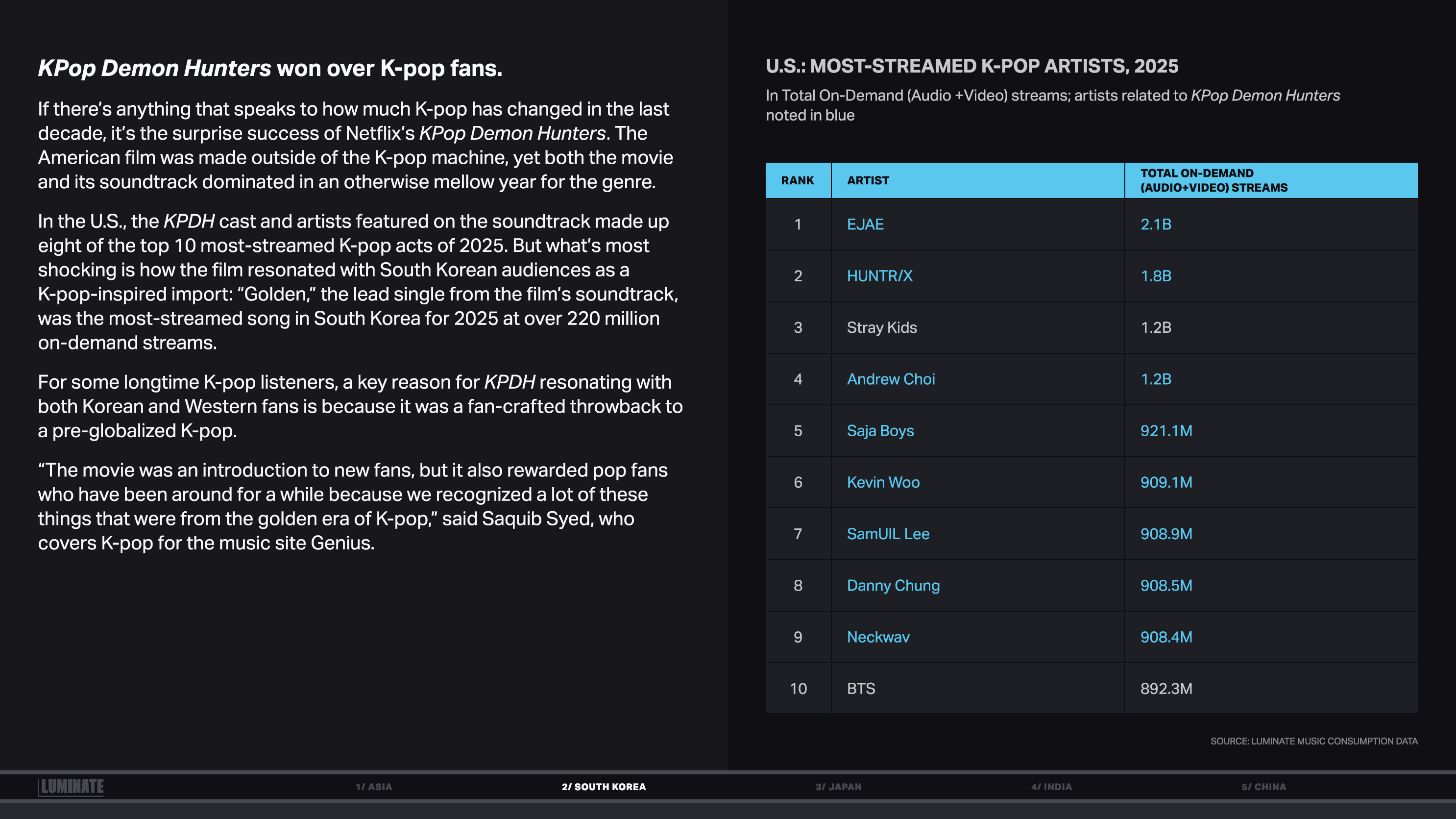Image resolution: width=1456 pixels, height=819 pixels.
Task: Select the 2/ South Korea section tab
Action: point(603,787)
